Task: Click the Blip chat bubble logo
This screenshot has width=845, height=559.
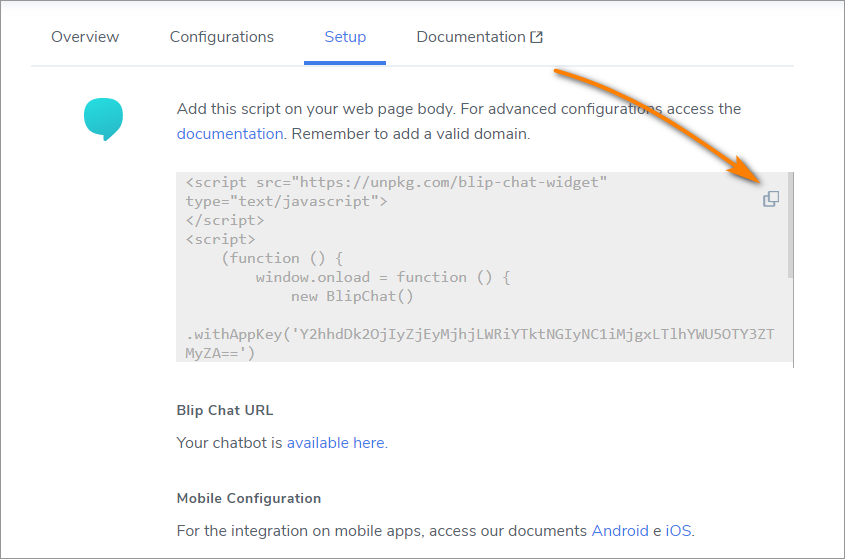Action: 103,119
